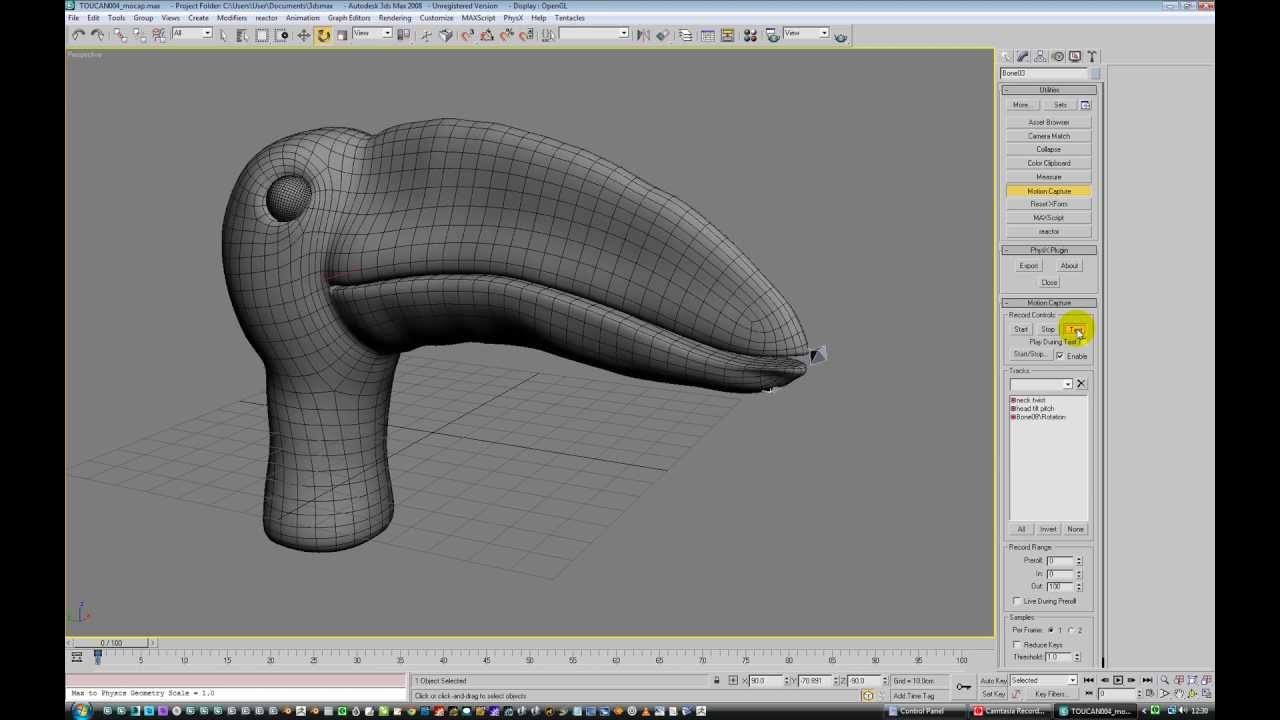Open the Animation menu

coord(302,18)
